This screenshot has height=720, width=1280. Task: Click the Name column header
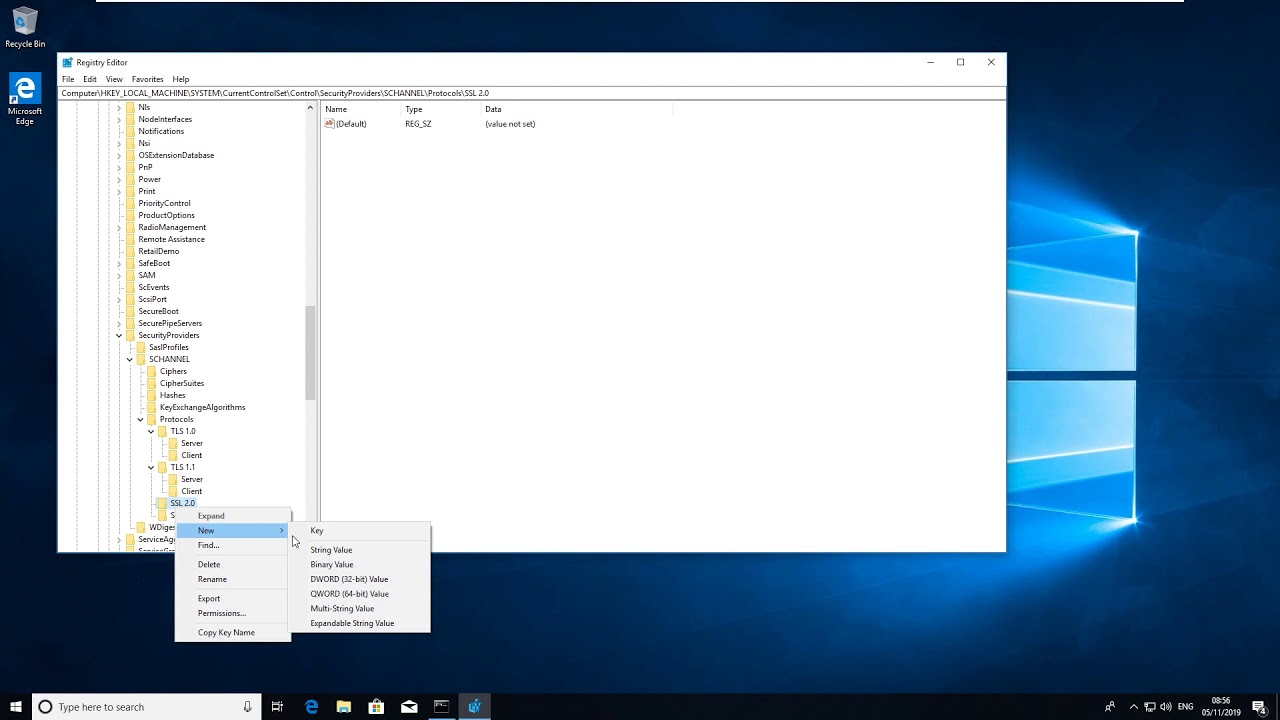click(360, 109)
